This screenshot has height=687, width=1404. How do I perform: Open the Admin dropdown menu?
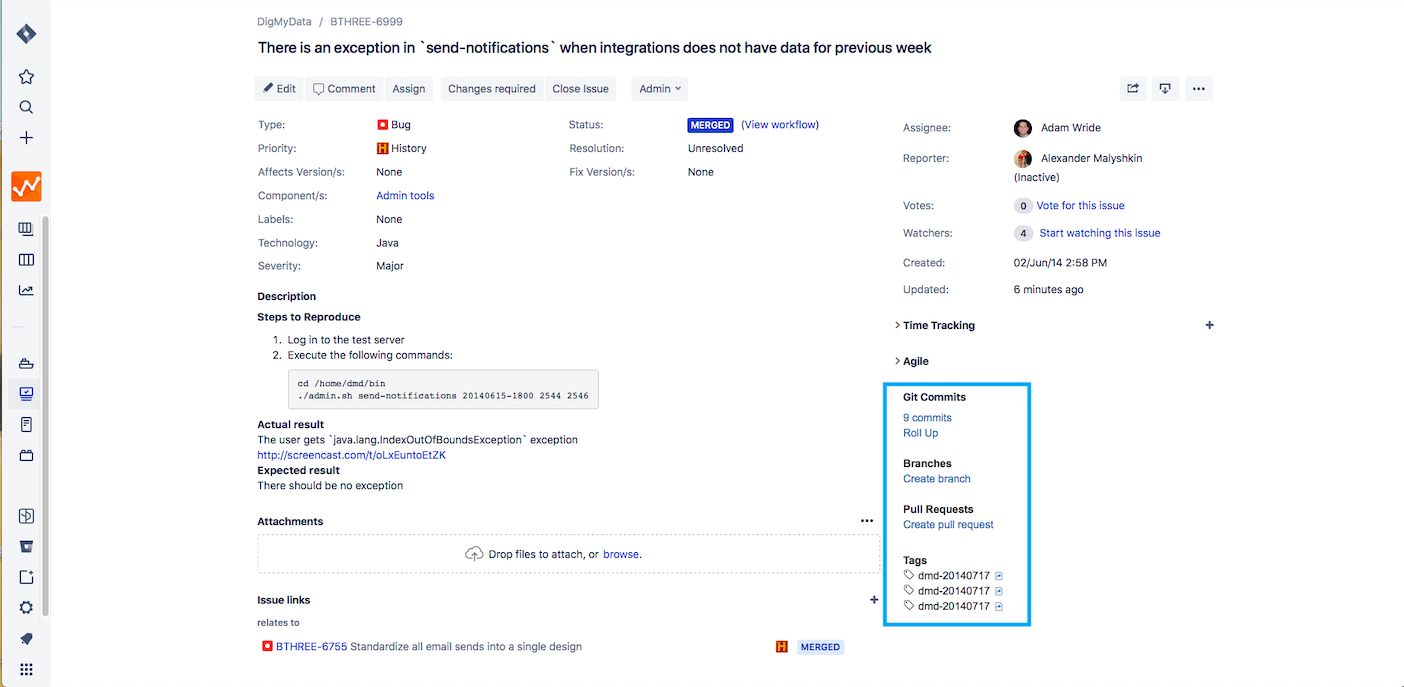click(x=660, y=89)
